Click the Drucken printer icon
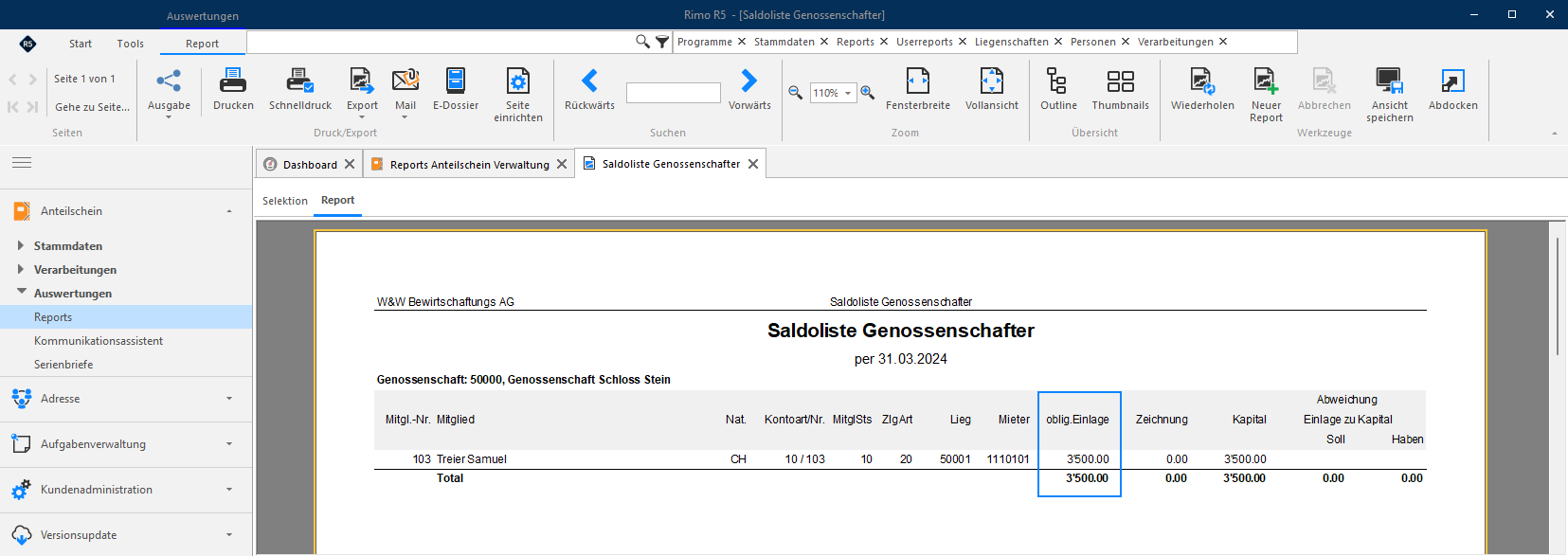The height and width of the screenshot is (556, 1568). point(233,81)
